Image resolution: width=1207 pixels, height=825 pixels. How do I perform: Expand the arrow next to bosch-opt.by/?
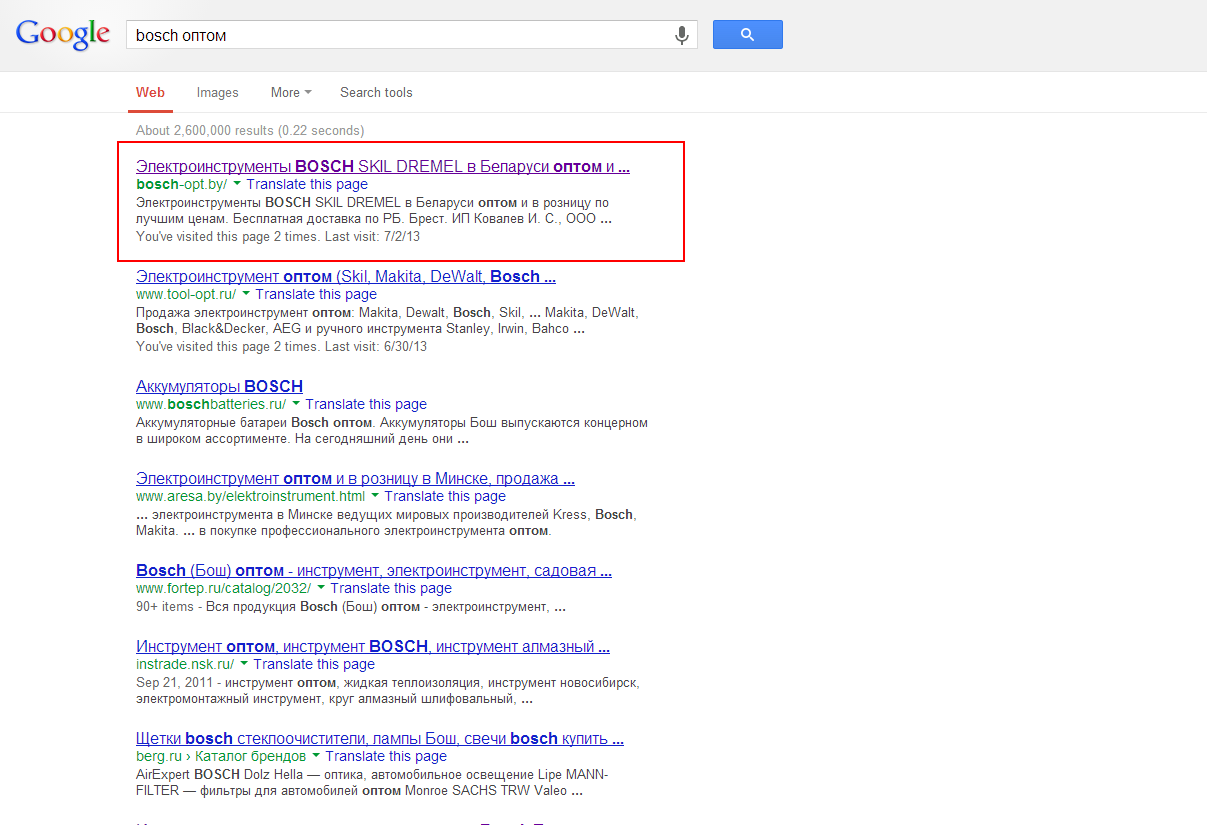237,184
